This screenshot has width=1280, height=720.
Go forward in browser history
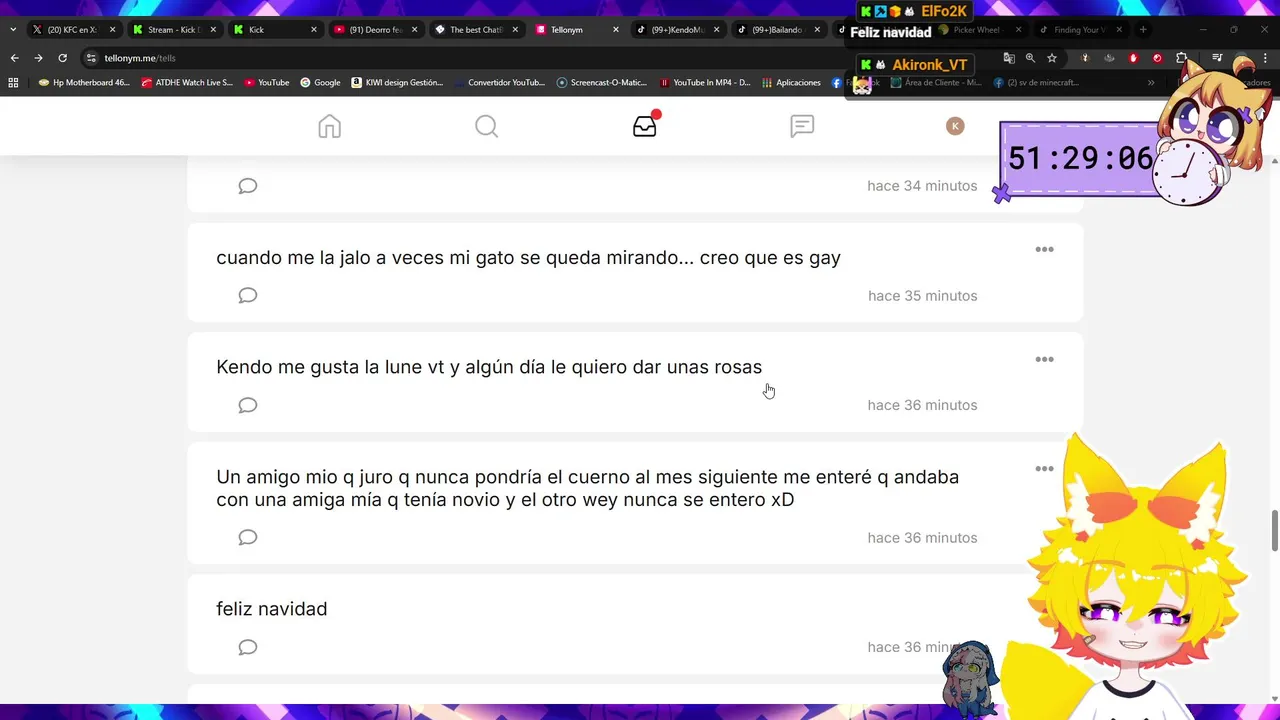(x=38, y=58)
